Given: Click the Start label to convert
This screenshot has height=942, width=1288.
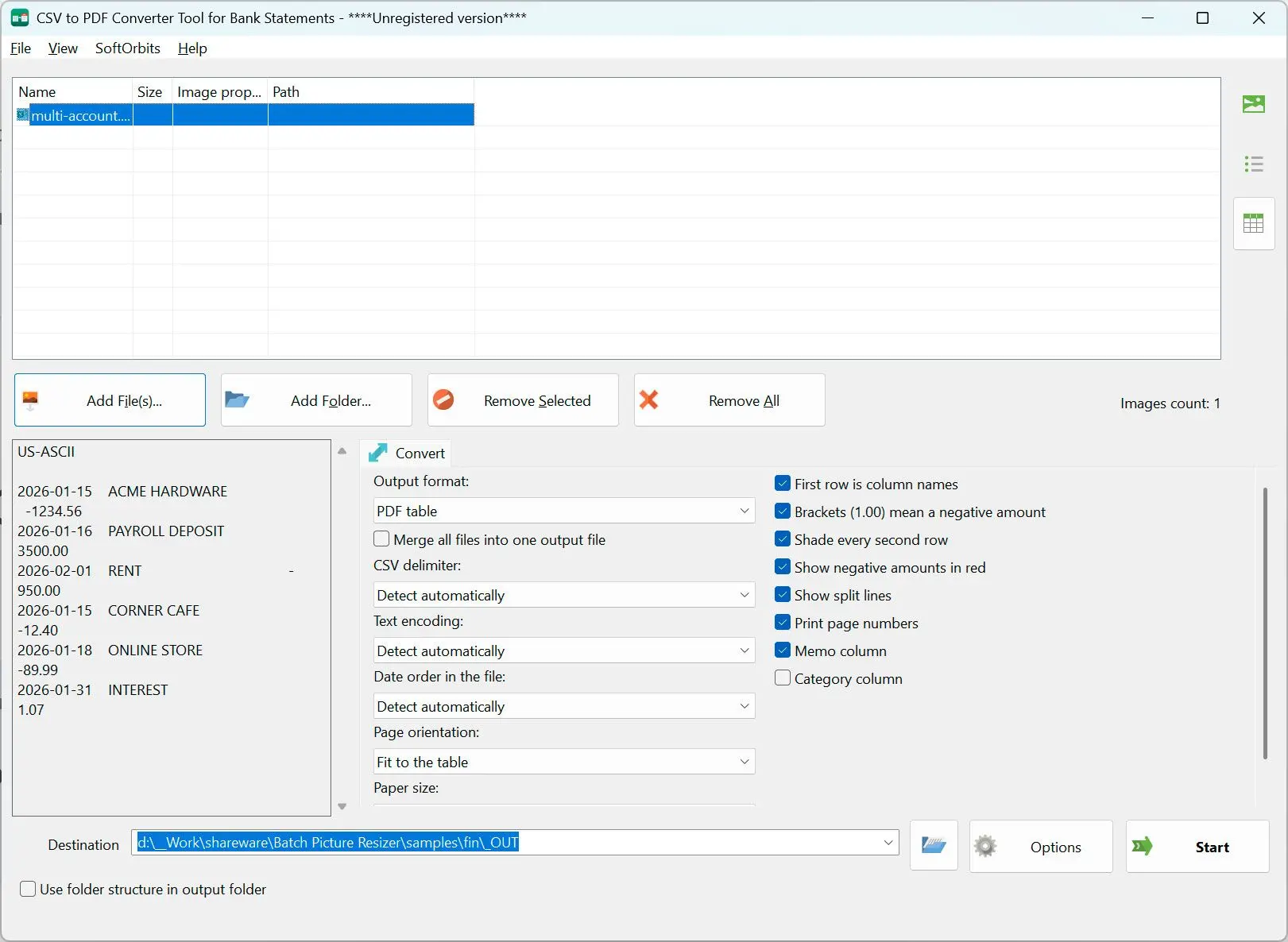Looking at the screenshot, I should coord(1212,847).
